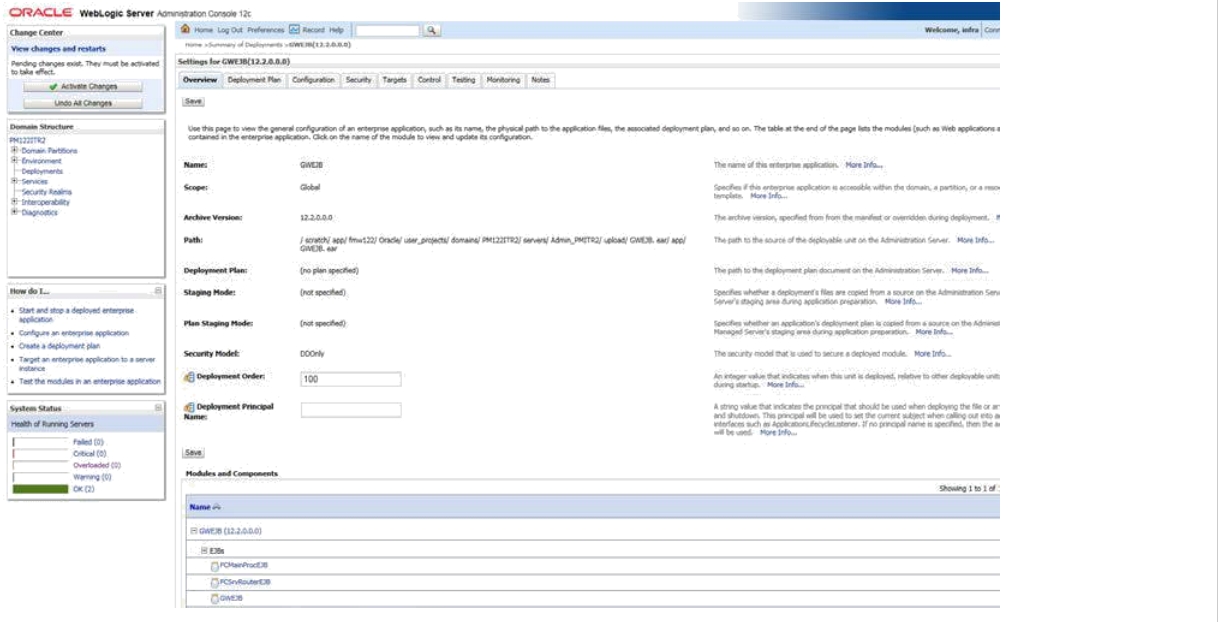Collapse the EJBs group in modules table

click(x=204, y=549)
